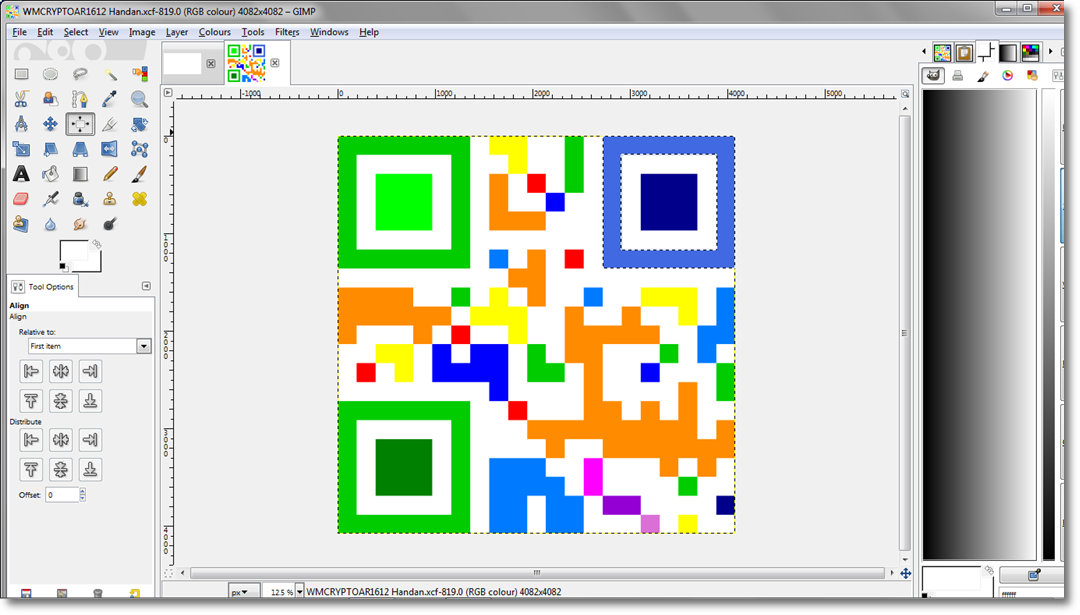Select the Text tool
The width and height of the screenshot is (1080, 615).
tap(21, 174)
